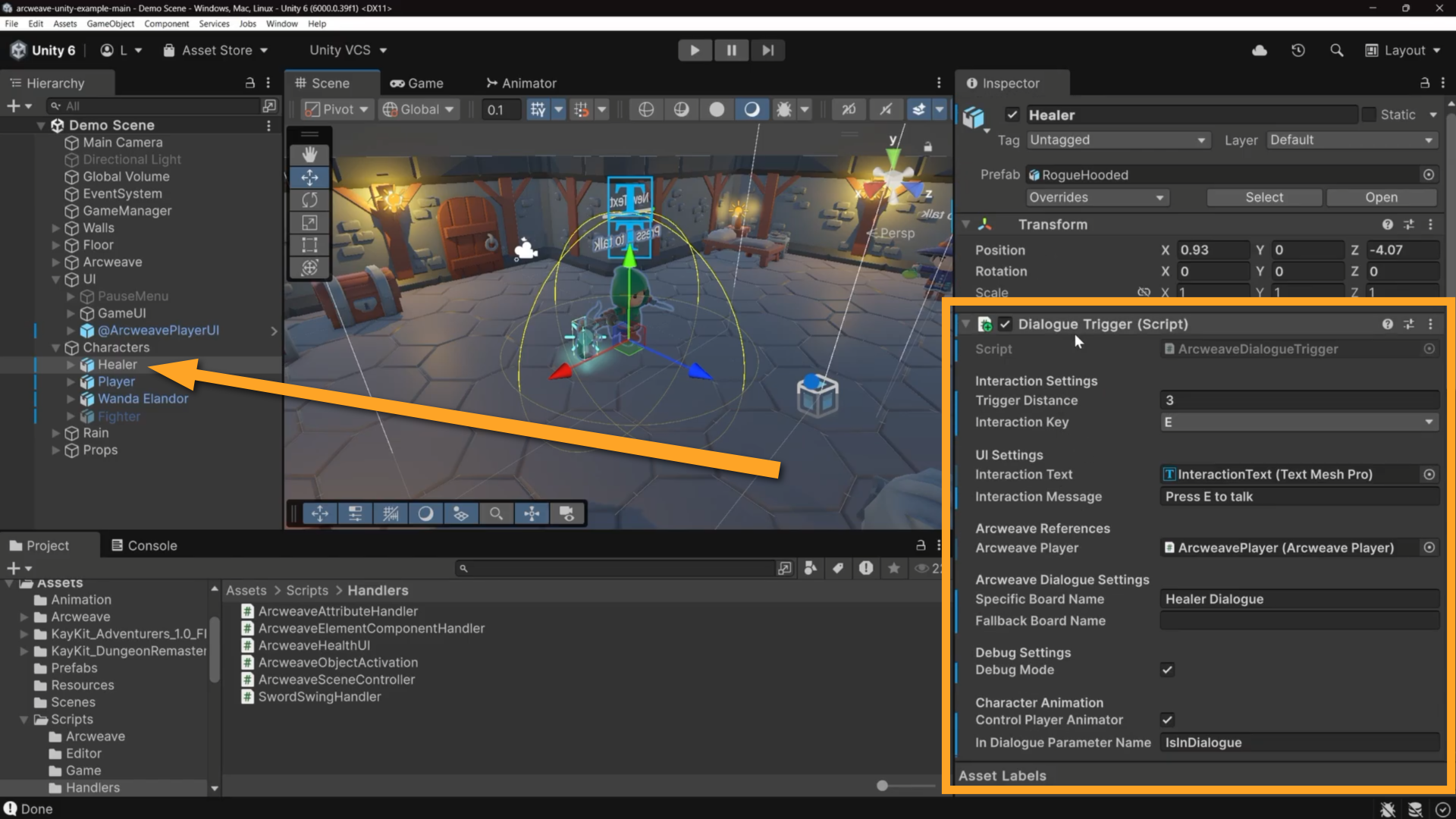Viewport: 1456px width, 819px height.
Task: Open the Component menu
Action: [167, 24]
